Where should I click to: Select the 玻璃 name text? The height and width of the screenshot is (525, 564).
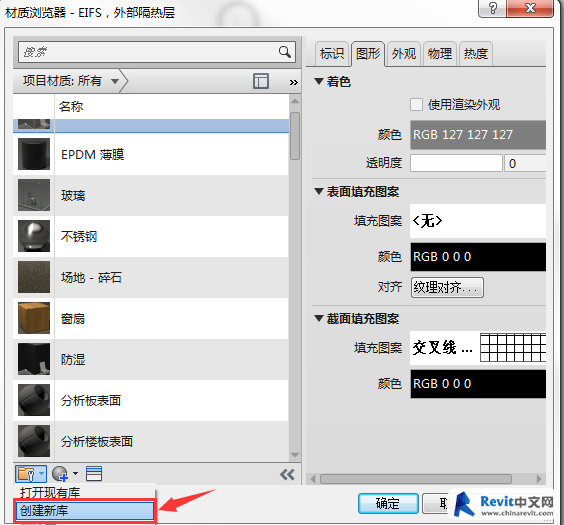pos(73,196)
